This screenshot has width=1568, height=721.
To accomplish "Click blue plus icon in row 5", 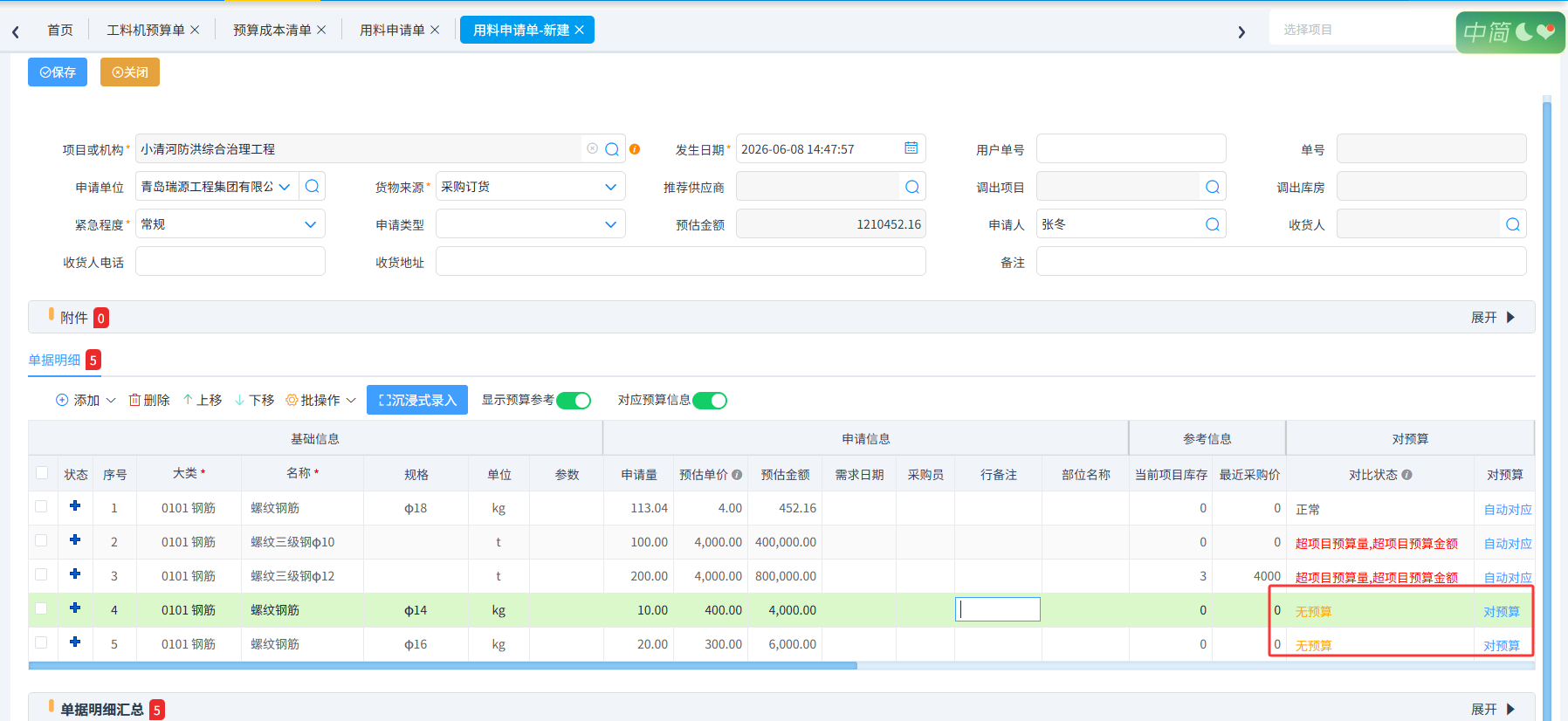I will point(75,642).
